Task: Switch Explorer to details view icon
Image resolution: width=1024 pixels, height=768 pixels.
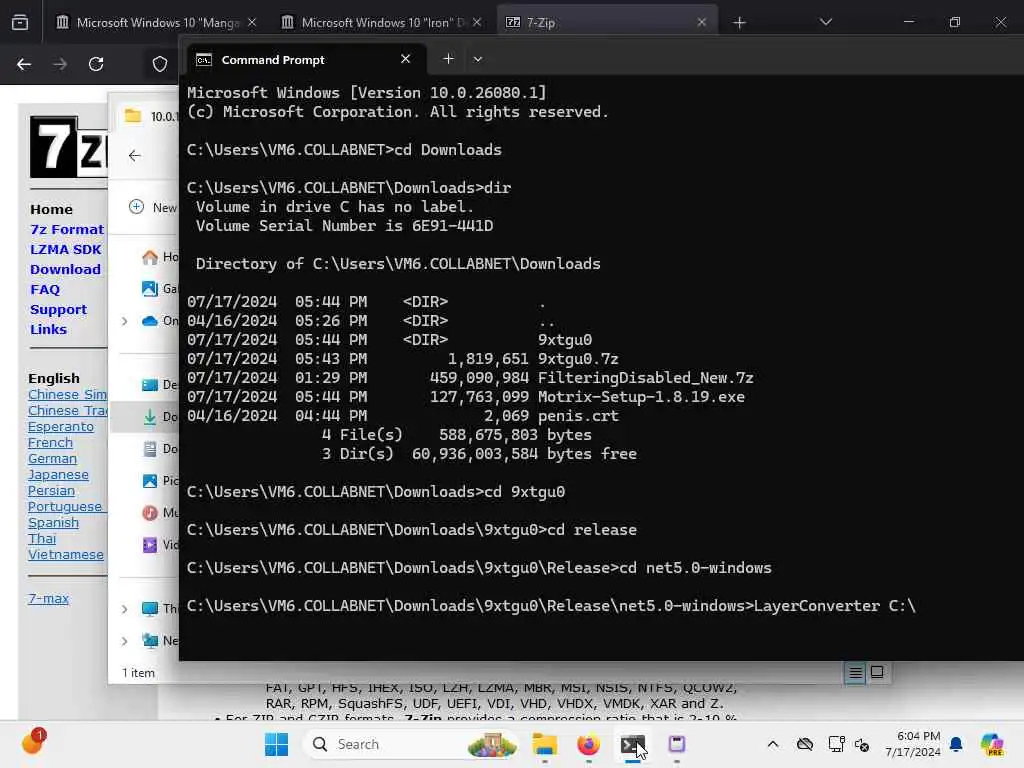Action: click(x=856, y=673)
